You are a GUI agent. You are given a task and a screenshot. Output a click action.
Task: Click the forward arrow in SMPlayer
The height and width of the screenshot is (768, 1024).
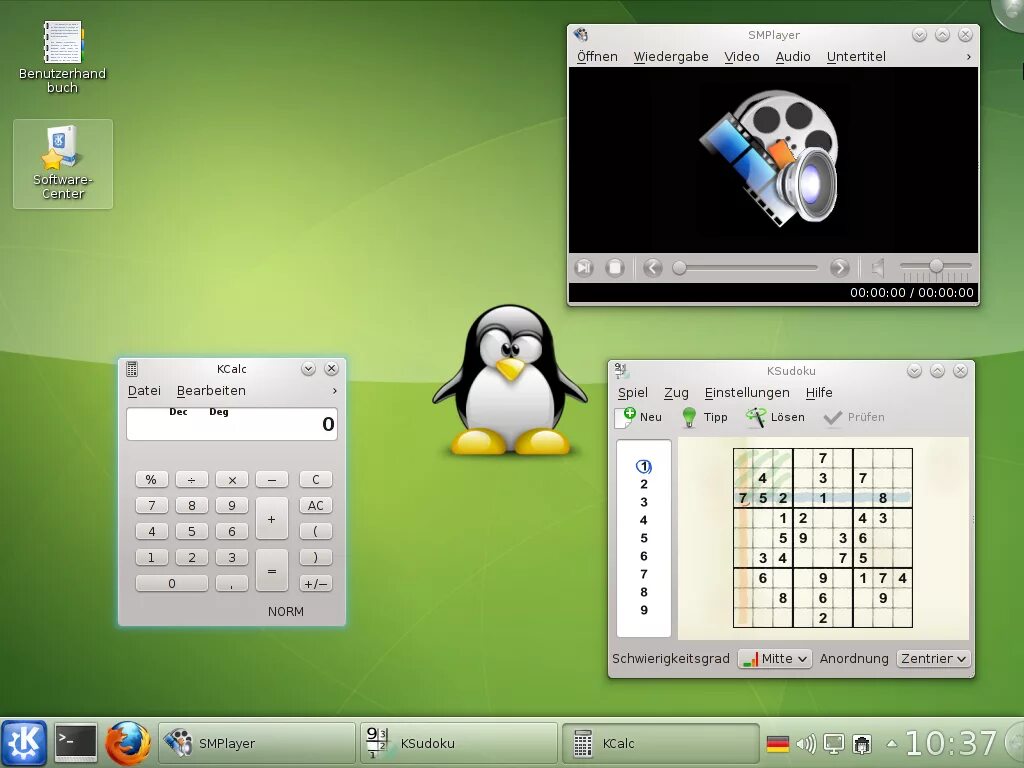click(839, 268)
